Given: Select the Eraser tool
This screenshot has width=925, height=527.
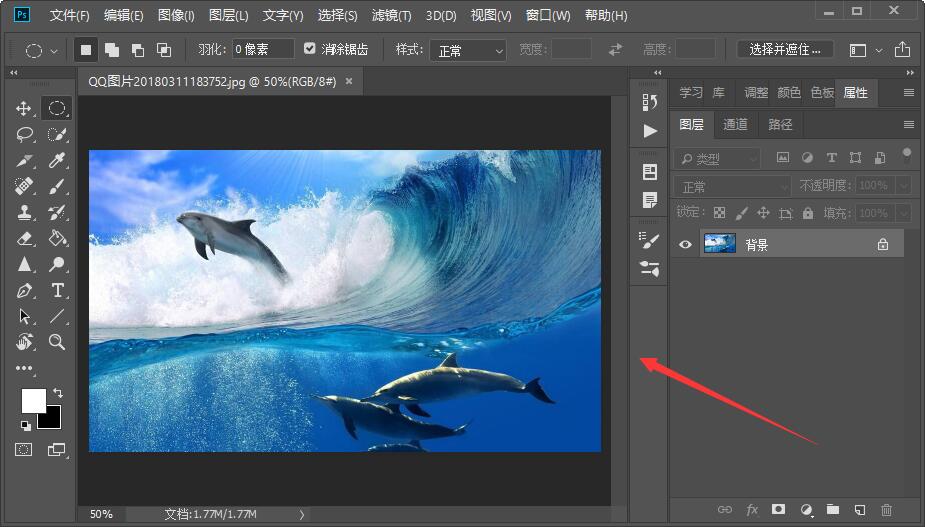Looking at the screenshot, I should [x=24, y=238].
